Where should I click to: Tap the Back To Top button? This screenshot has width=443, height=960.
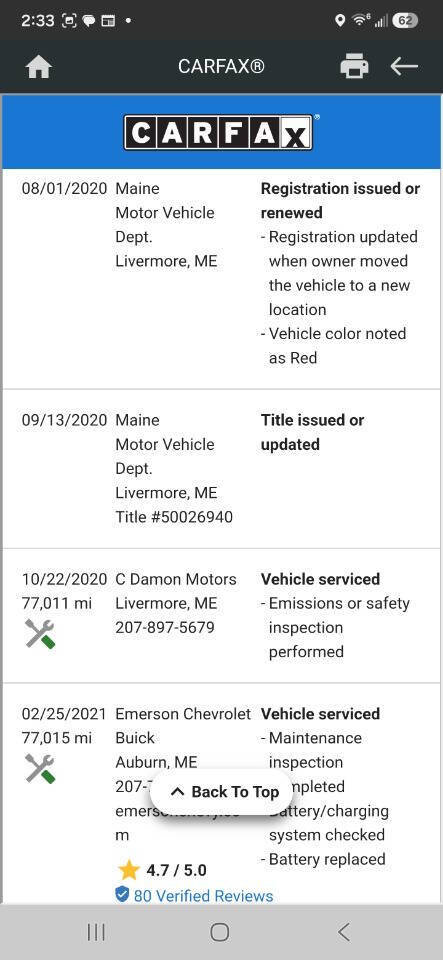[x=224, y=792]
